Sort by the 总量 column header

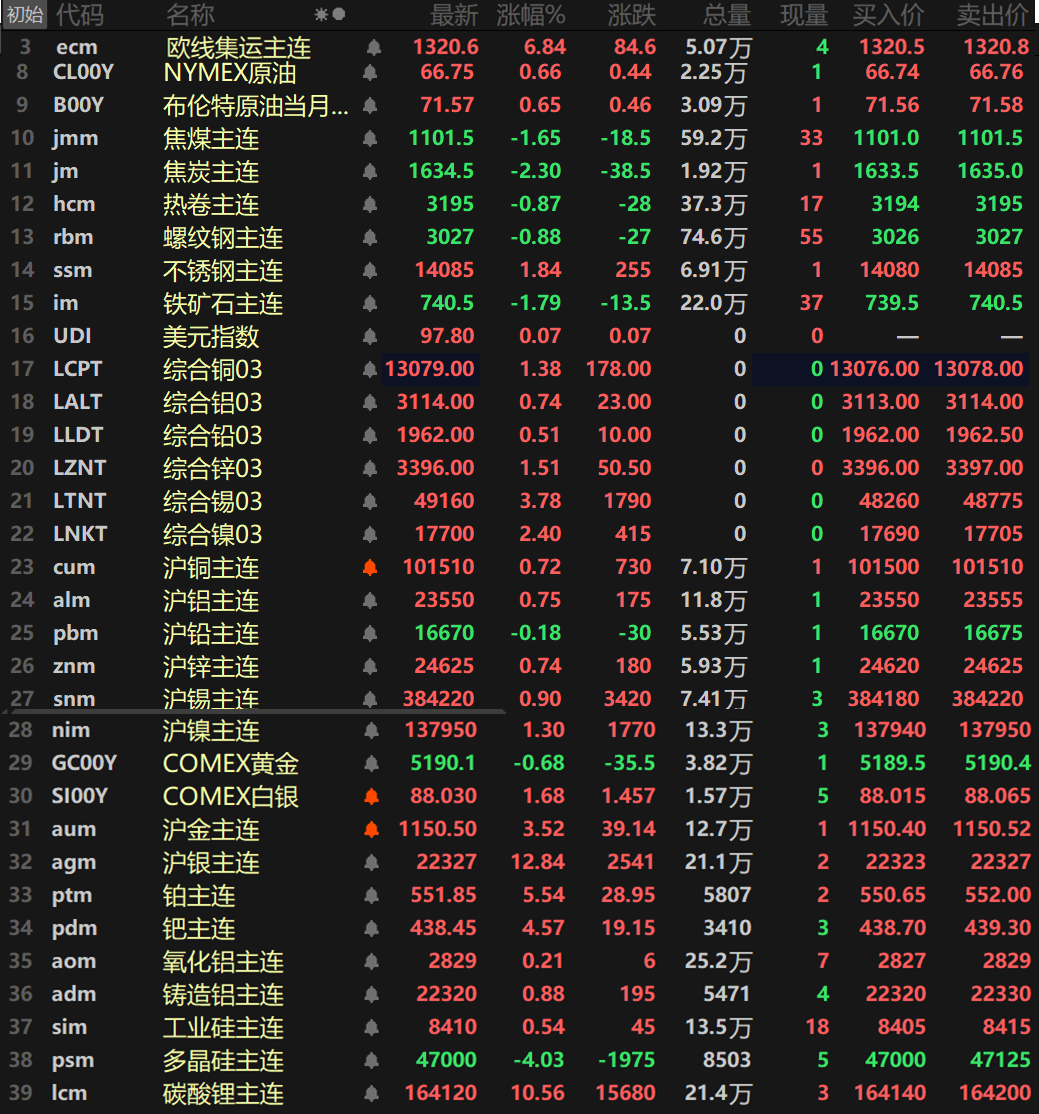coord(727,14)
